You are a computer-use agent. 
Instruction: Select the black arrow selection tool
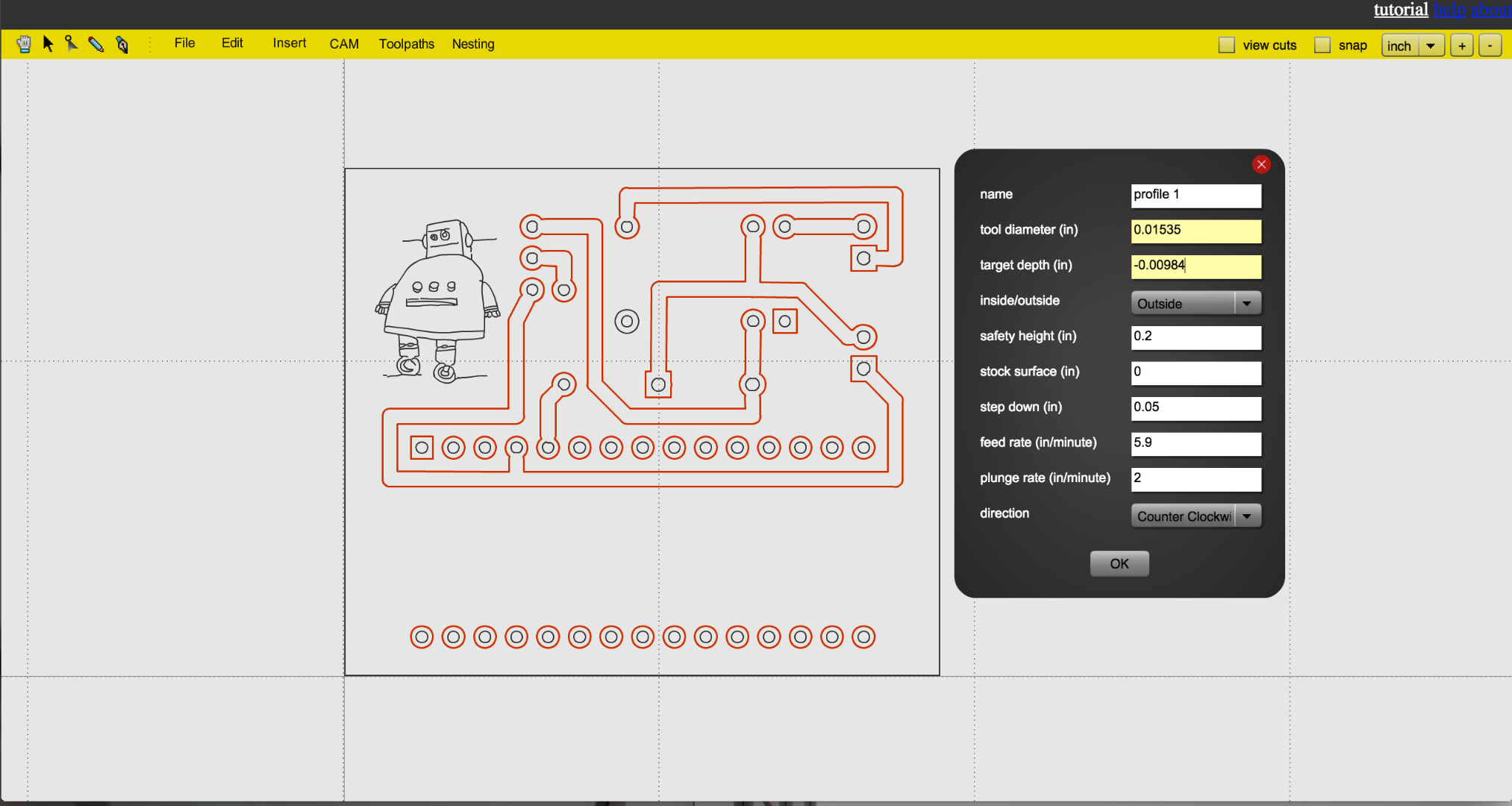49,44
